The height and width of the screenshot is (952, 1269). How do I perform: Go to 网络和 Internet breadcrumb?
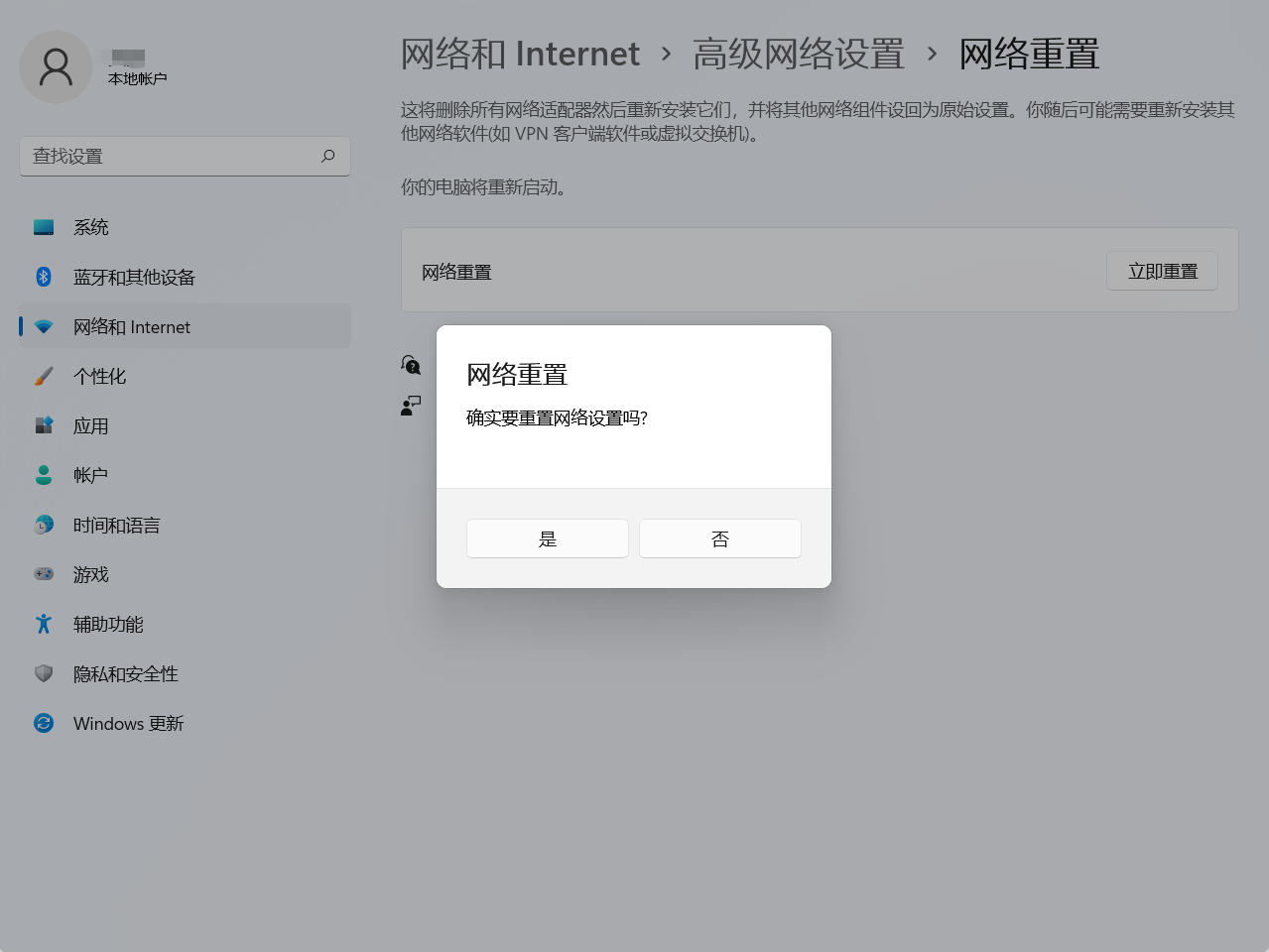tap(520, 54)
